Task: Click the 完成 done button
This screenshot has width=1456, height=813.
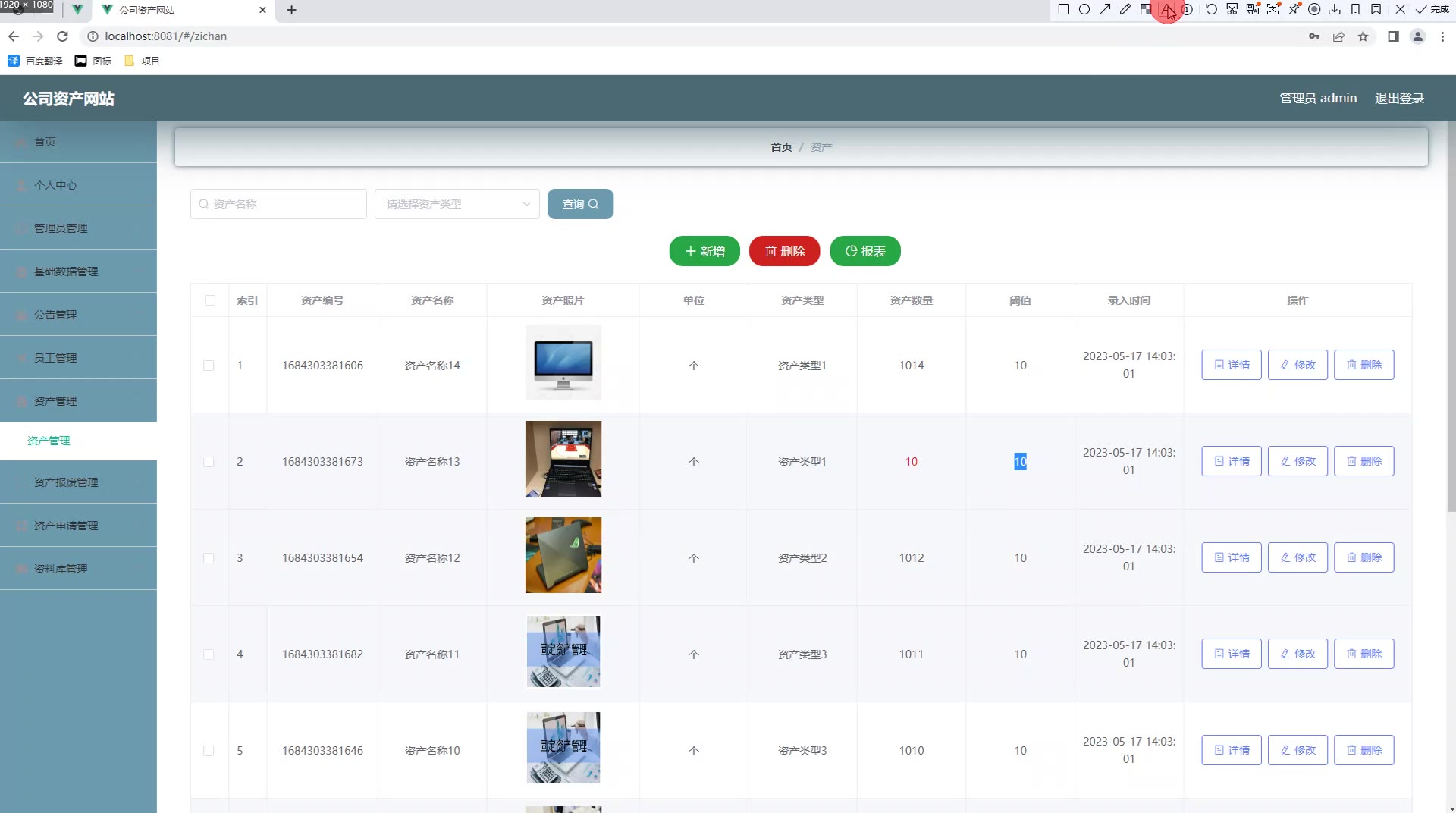Action: coord(1432,10)
